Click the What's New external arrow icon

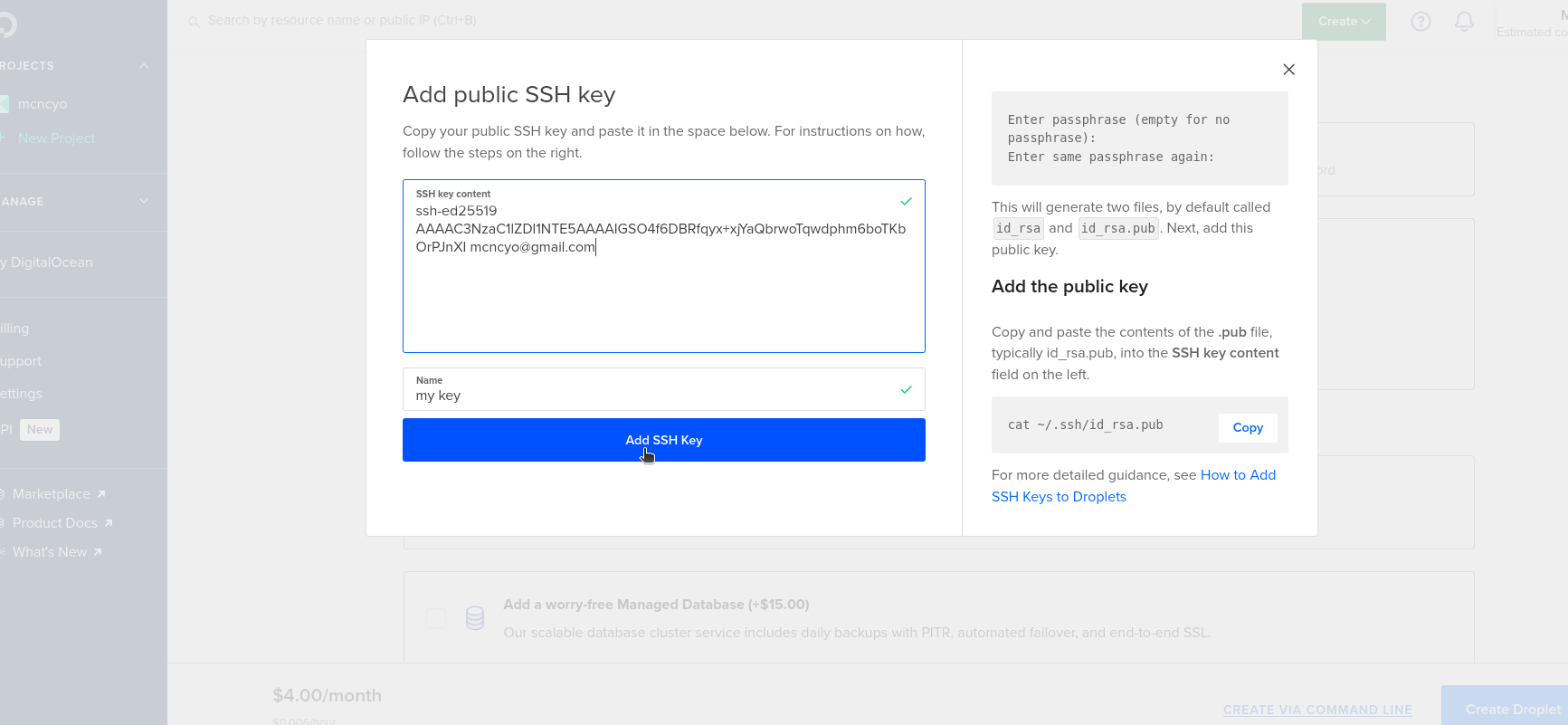98,552
